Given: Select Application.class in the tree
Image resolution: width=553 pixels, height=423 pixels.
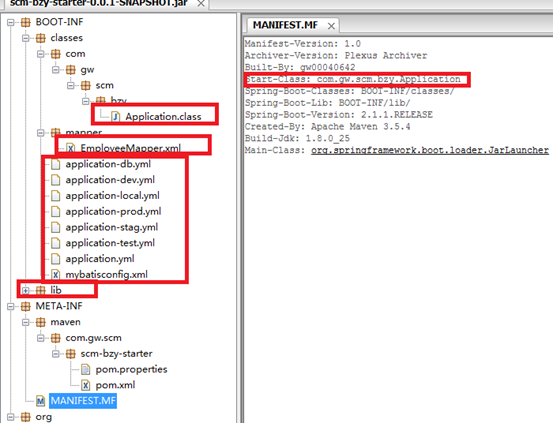Looking at the screenshot, I should point(163,116).
